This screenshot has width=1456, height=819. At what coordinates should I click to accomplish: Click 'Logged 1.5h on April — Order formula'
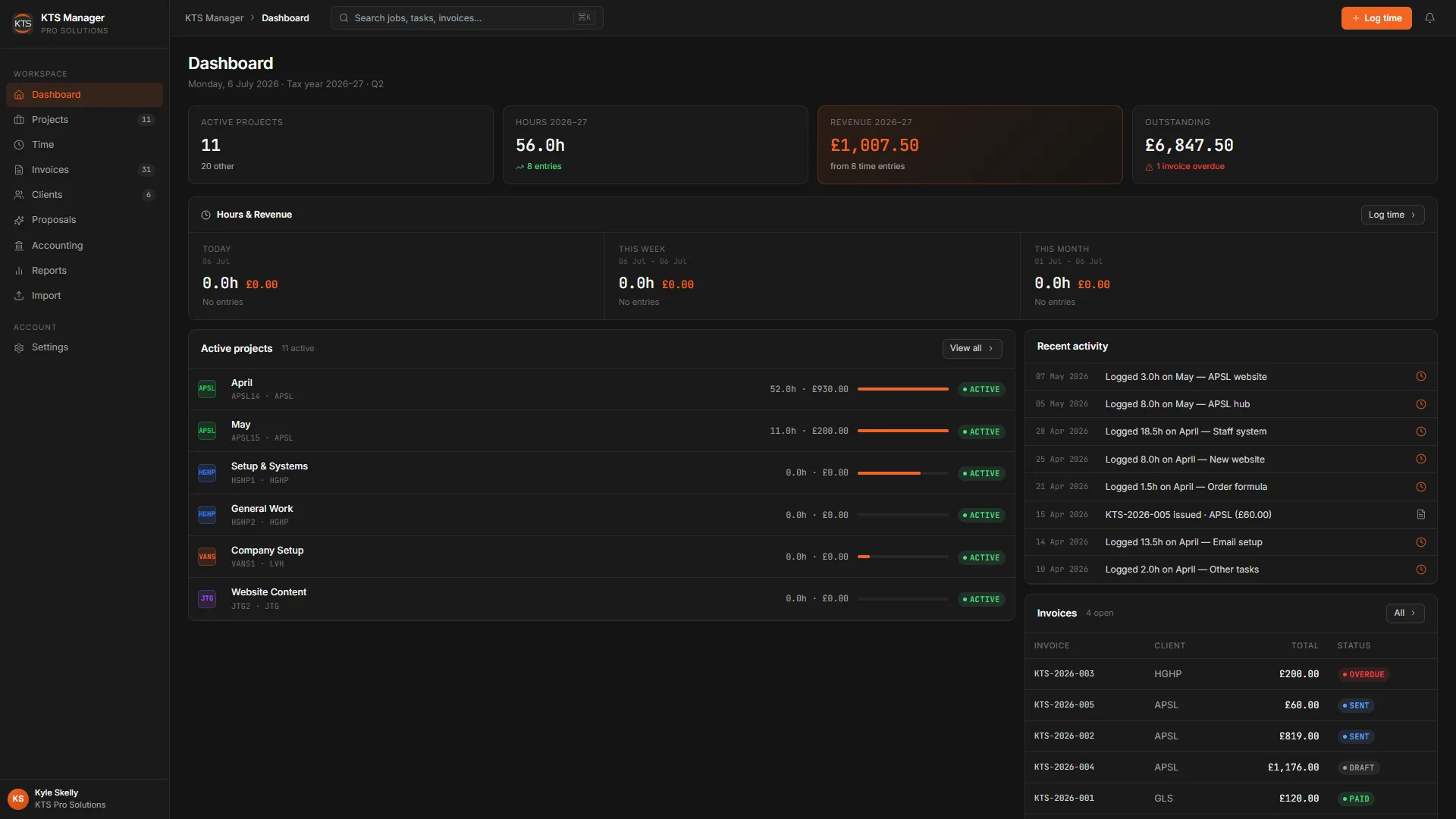point(1186,487)
